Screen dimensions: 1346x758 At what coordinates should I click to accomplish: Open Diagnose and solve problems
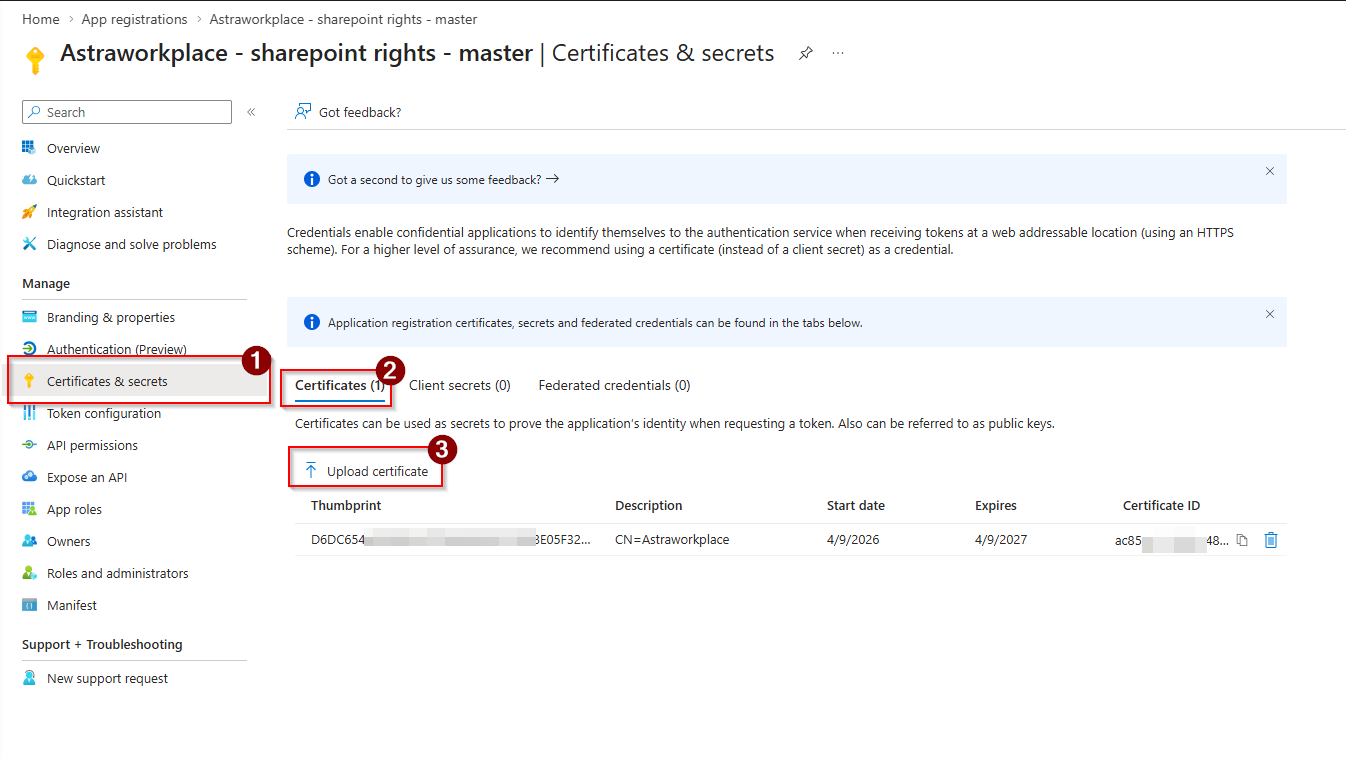(131, 243)
